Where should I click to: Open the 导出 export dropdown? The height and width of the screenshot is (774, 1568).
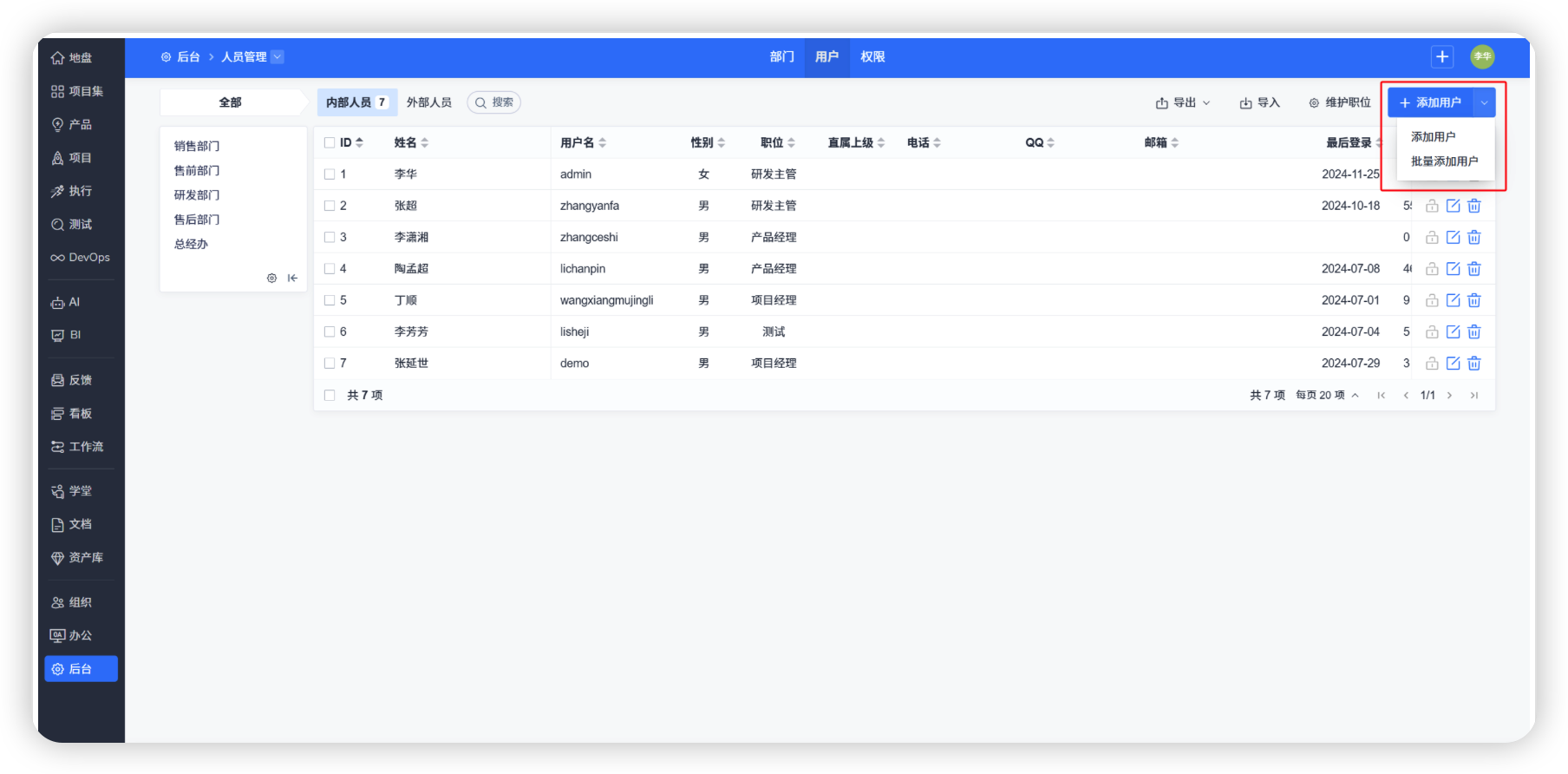[1183, 102]
